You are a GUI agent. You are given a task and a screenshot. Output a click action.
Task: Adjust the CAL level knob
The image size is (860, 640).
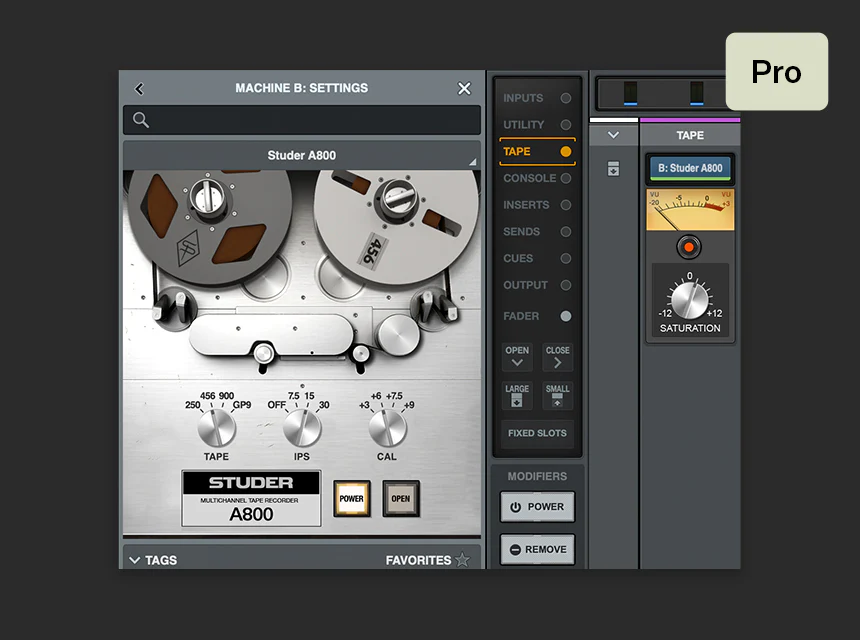(x=387, y=428)
